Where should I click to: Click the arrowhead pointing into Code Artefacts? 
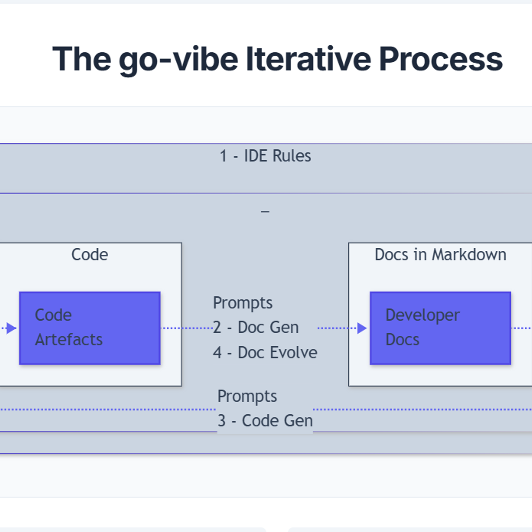click(x=11, y=328)
